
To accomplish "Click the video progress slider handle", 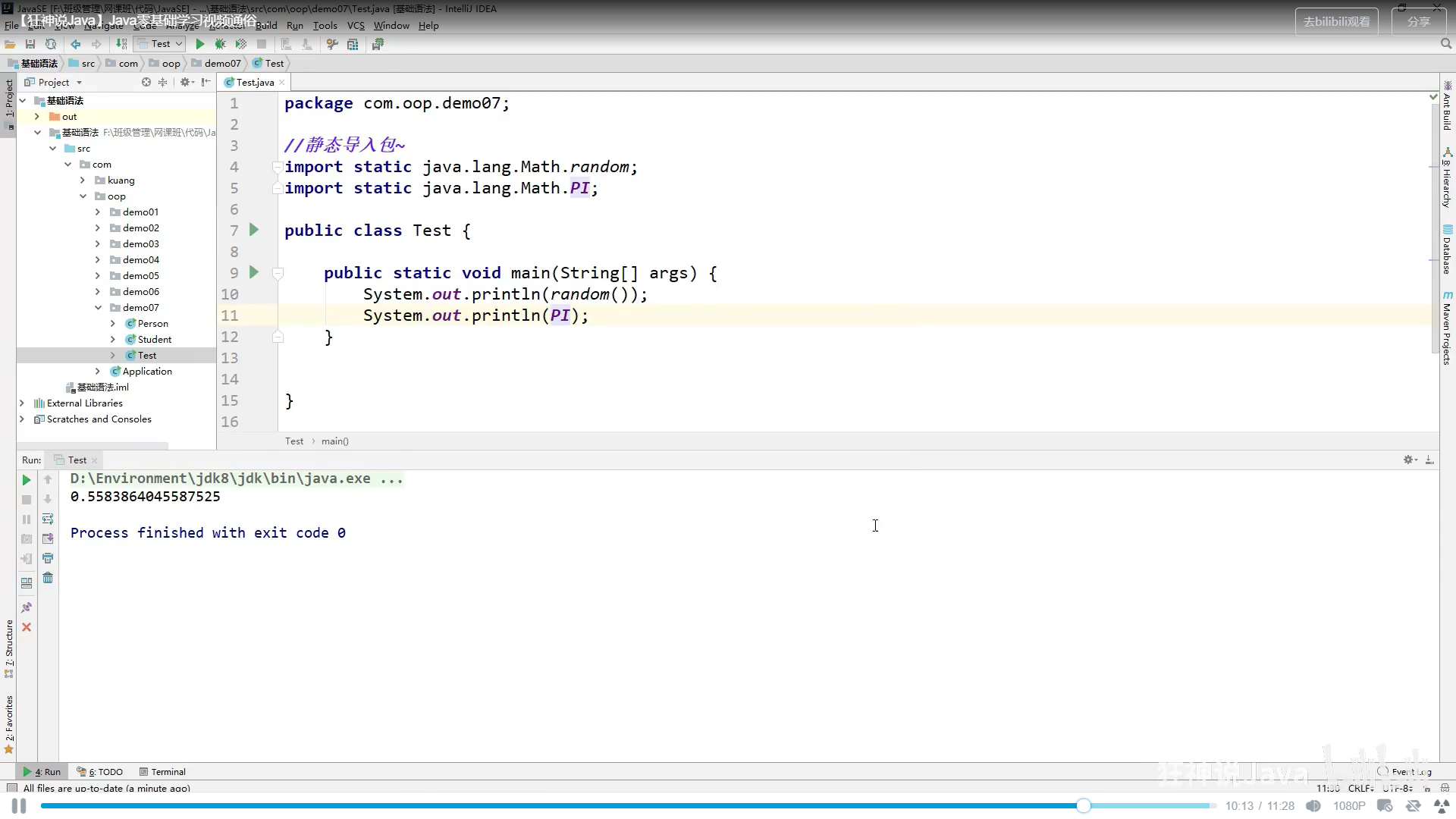I will coord(1084,806).
